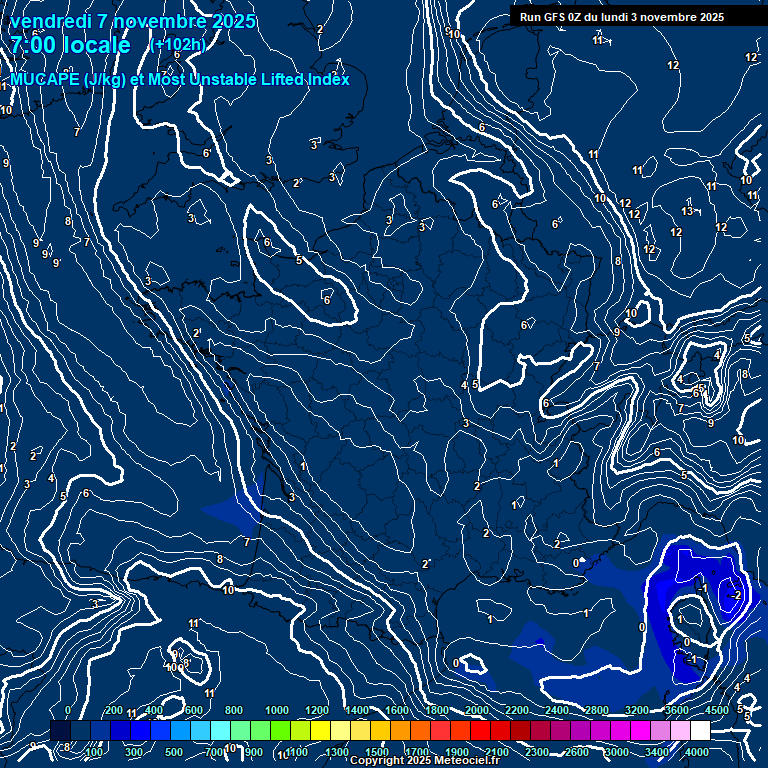The height and width of the screenshot is (768, 768).
Task: Open the 'Copyright 2025 Meteociel.fr' text
Action: tap(424, 761)
